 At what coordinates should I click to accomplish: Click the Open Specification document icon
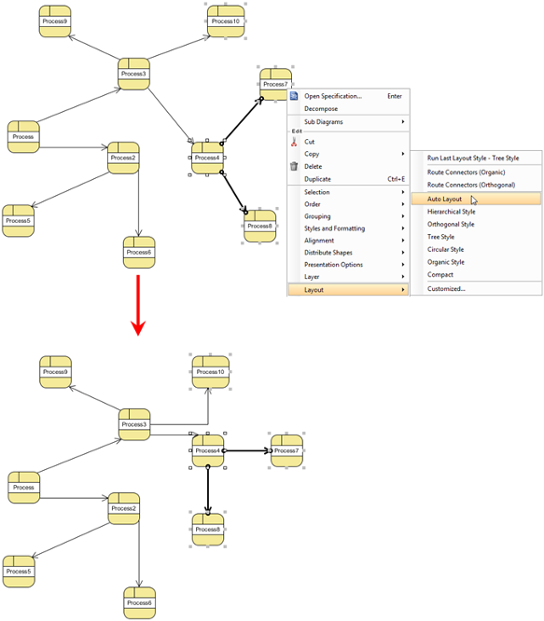(294, 96)
